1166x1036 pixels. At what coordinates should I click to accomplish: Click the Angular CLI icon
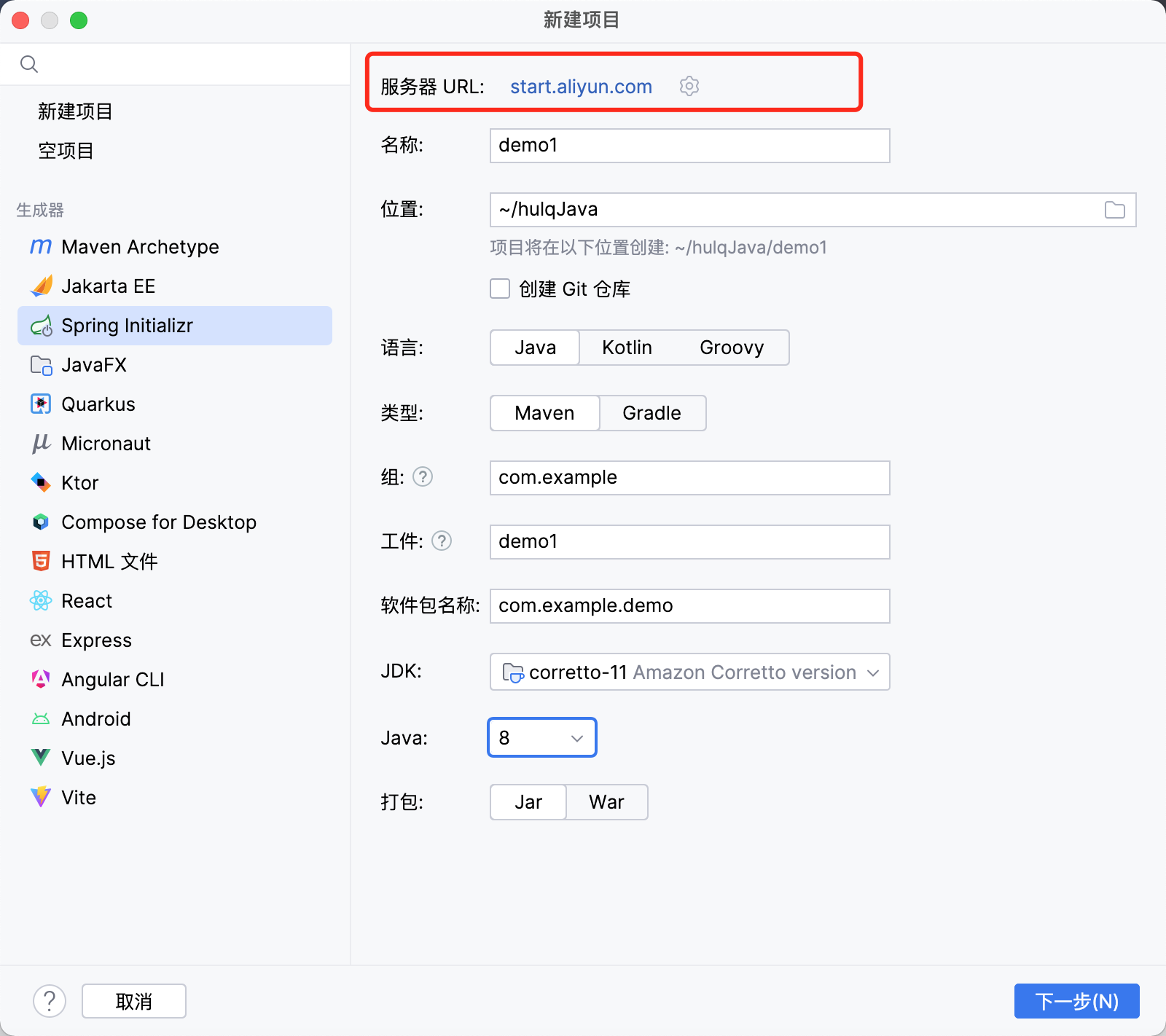point(41,680)
